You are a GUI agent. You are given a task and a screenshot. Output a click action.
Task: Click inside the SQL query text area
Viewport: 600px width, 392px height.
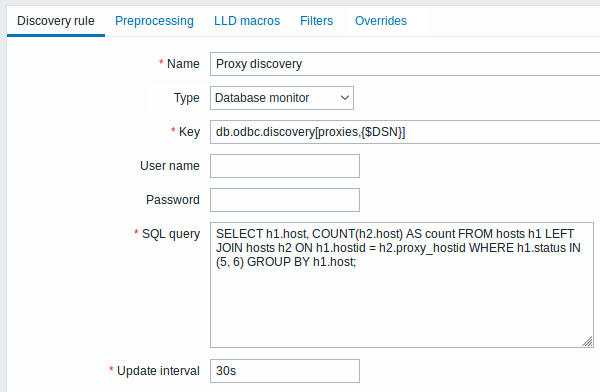[x=402, y=285]
